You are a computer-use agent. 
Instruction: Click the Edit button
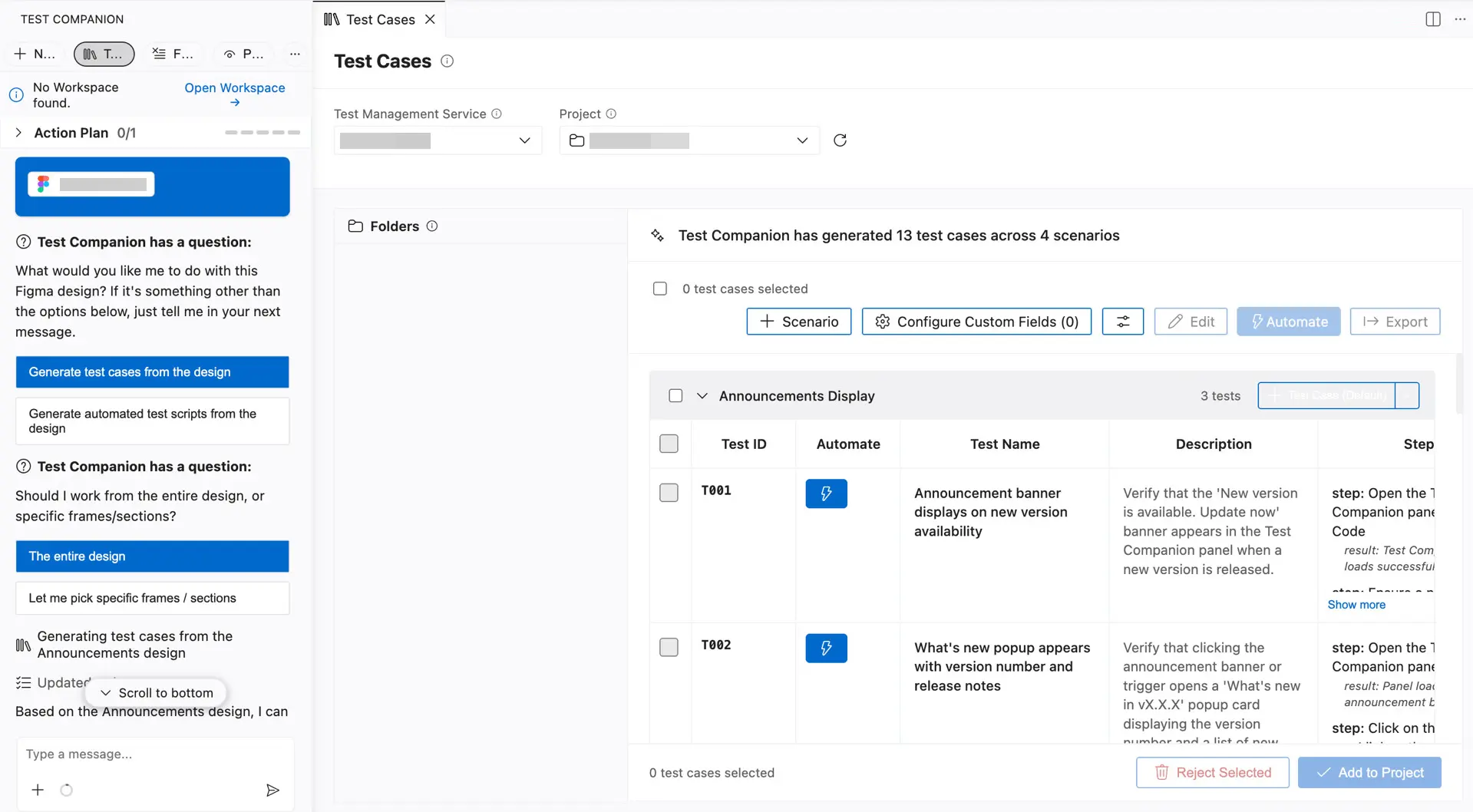pyautogui.click(x=1191, y=322)
